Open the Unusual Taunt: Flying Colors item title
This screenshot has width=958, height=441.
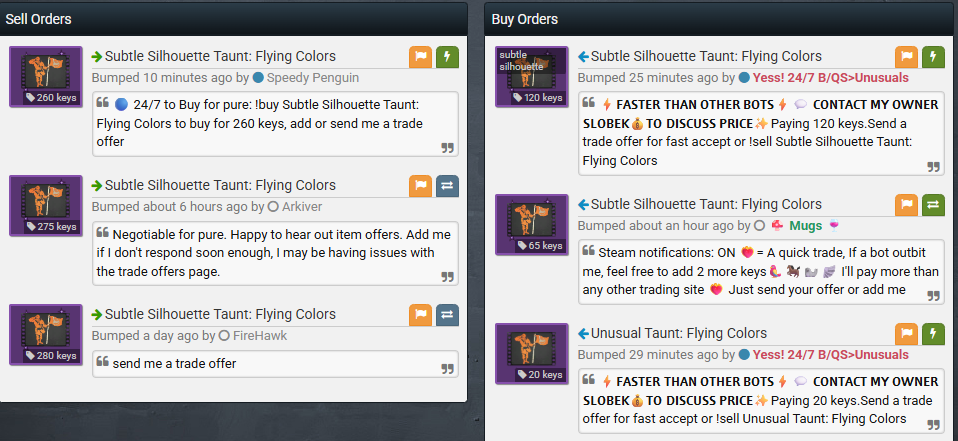point(678,333)
